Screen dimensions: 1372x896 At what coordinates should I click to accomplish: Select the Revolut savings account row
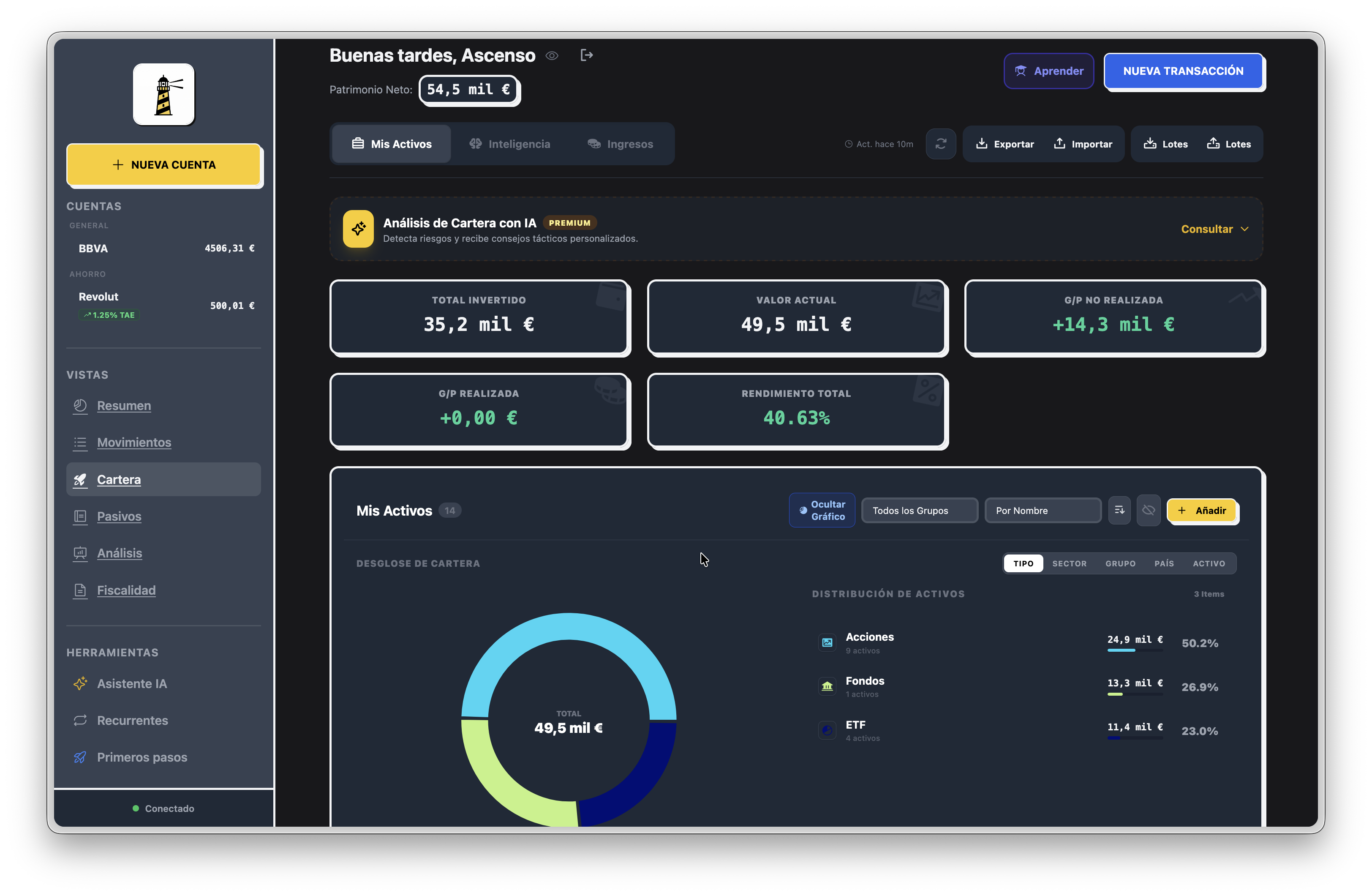164,305
